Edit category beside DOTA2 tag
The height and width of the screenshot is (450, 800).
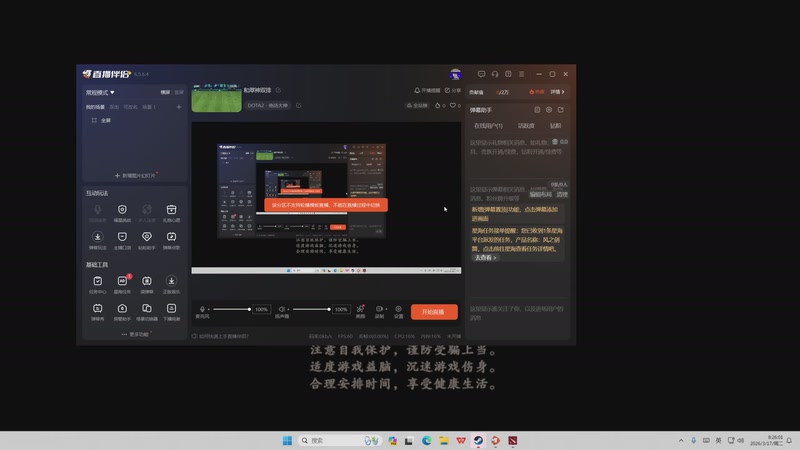298,106
